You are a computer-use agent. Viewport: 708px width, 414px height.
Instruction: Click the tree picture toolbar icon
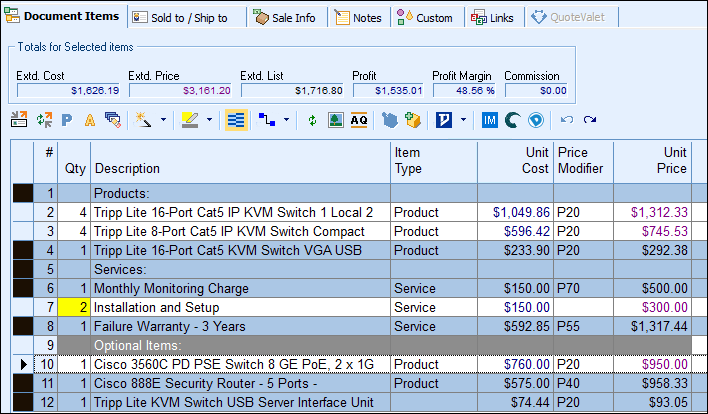click(x=335, y=120)
